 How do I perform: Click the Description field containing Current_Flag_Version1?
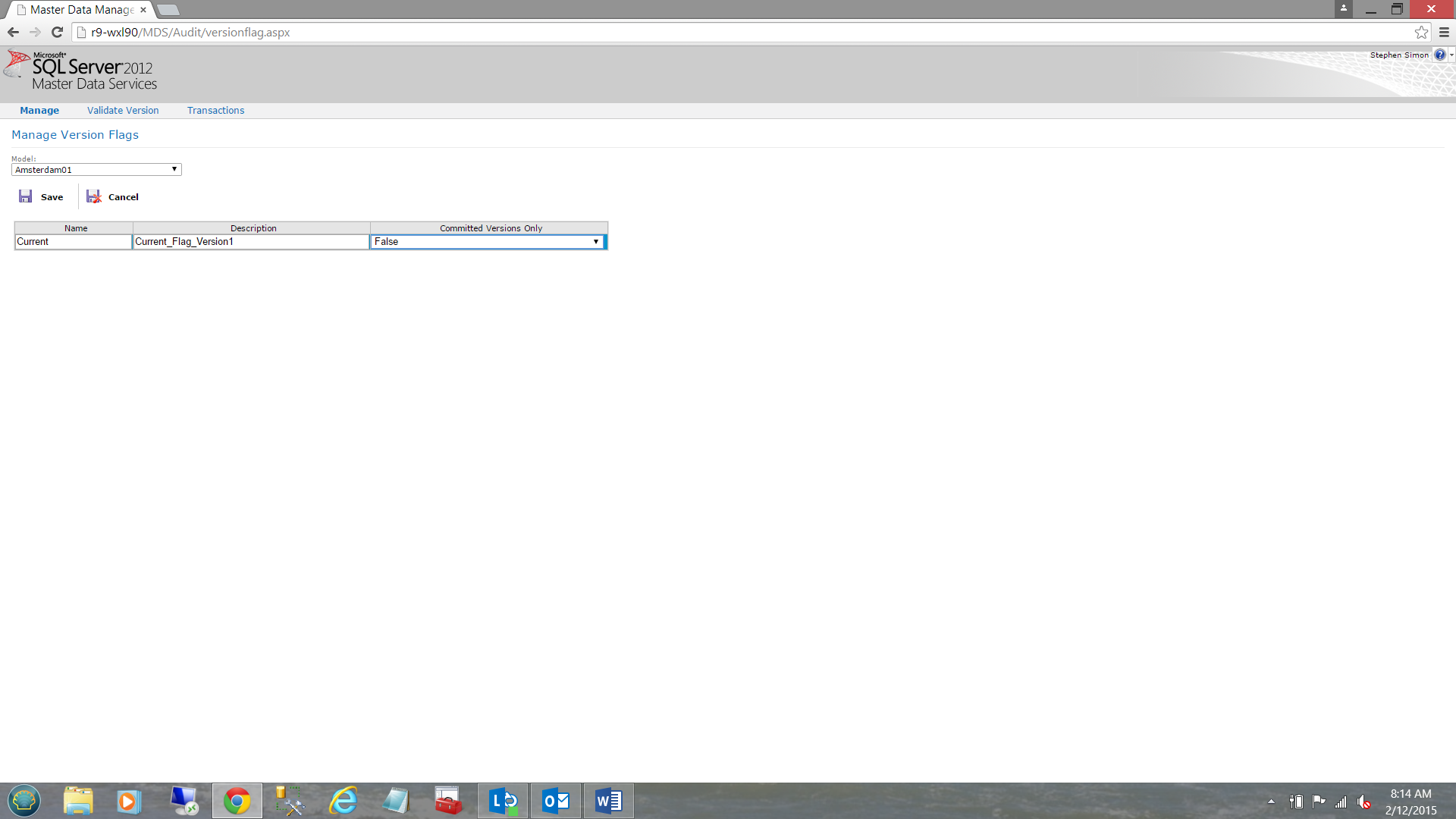250,242
